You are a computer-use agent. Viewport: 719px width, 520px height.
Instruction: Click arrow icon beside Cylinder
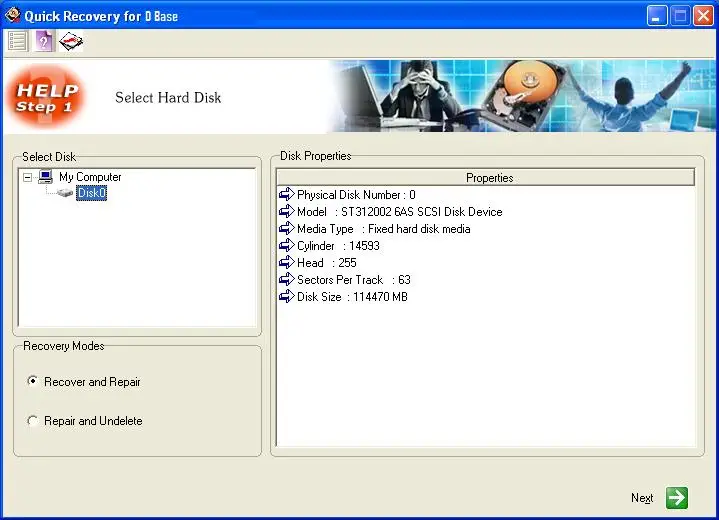[x=287, y=245]
